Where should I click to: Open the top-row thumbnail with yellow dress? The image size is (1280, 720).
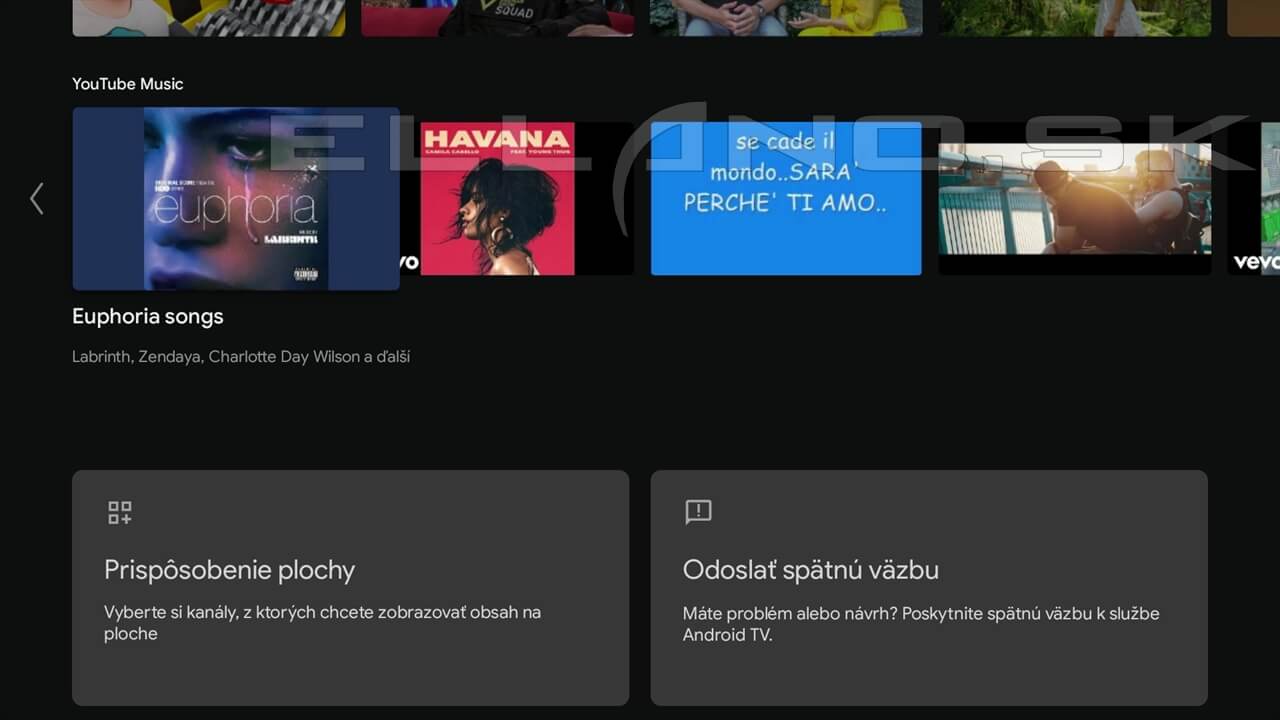click(786, 18)
